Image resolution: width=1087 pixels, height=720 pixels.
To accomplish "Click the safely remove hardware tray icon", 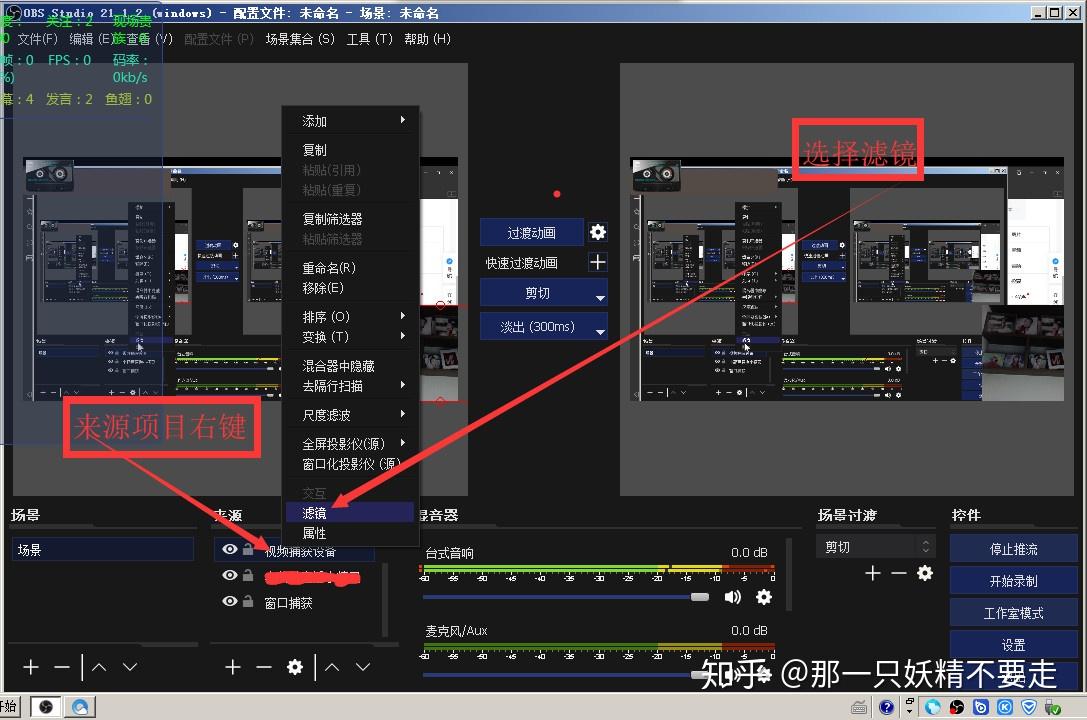I will (x=1052, y=708).
